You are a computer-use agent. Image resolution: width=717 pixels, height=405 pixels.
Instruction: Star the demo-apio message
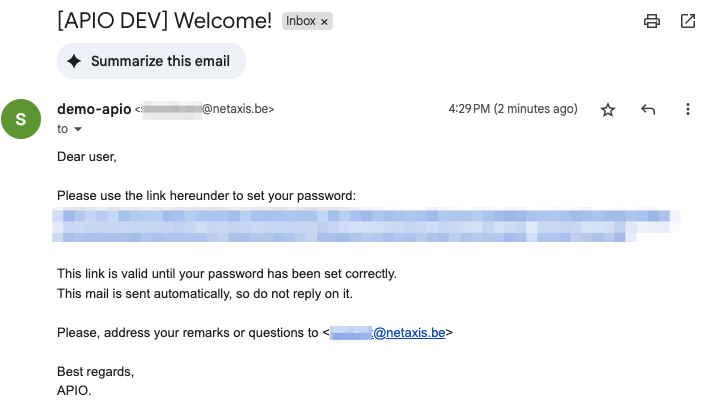click(x=608, y=109)
